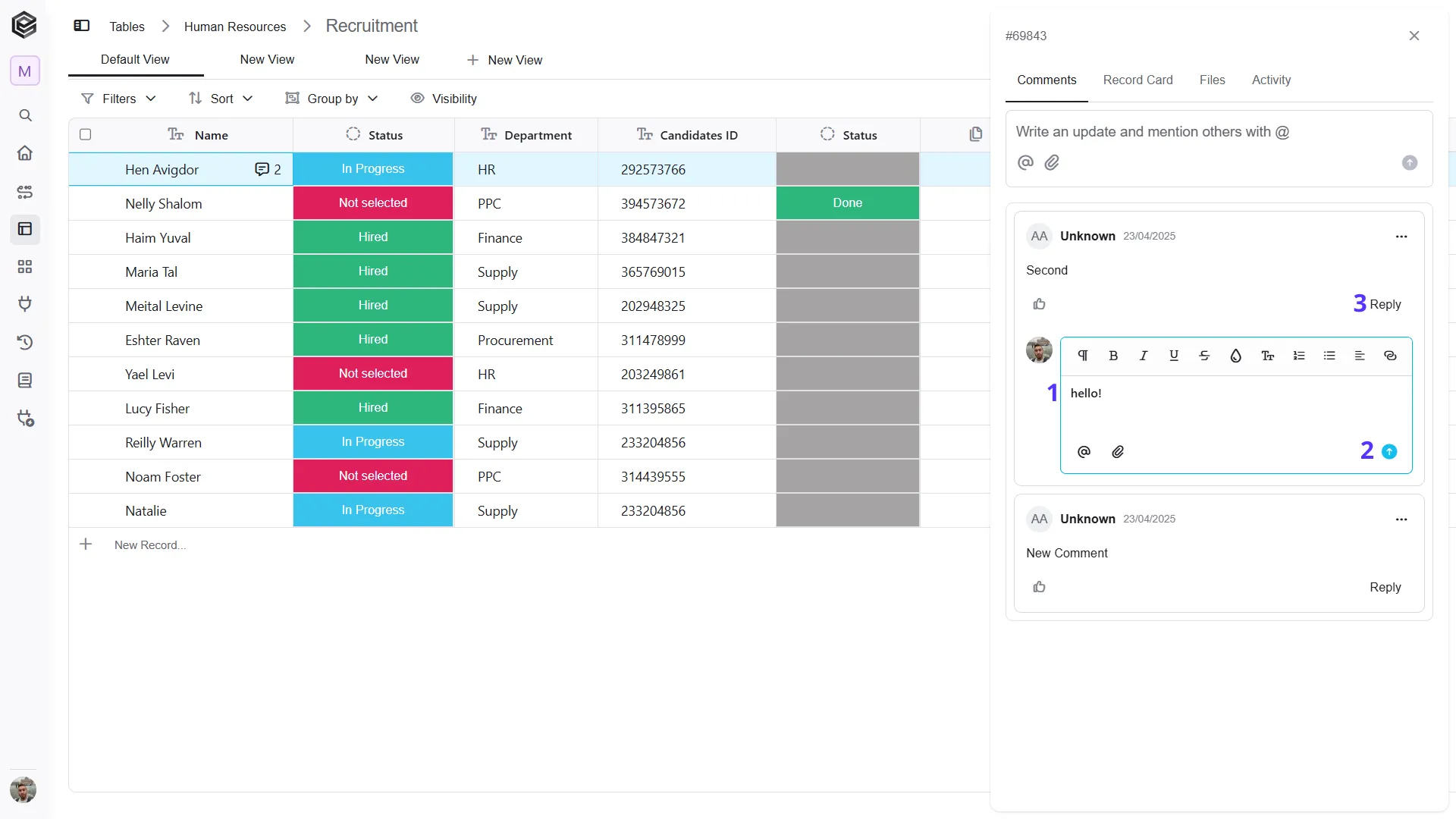Focus the 'Write an update' comment field
The image size is (1456, 819).
(x=1218, y=132)
